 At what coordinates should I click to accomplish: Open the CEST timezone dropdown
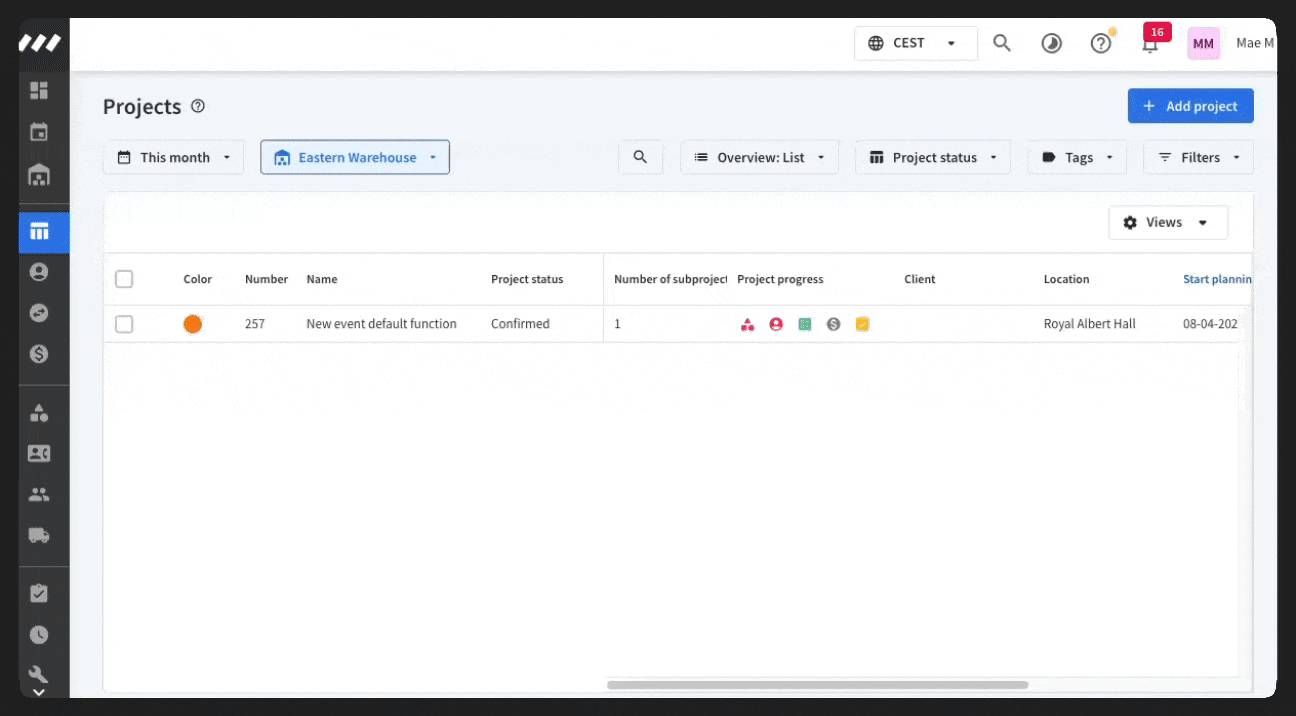tap(915, 43)
